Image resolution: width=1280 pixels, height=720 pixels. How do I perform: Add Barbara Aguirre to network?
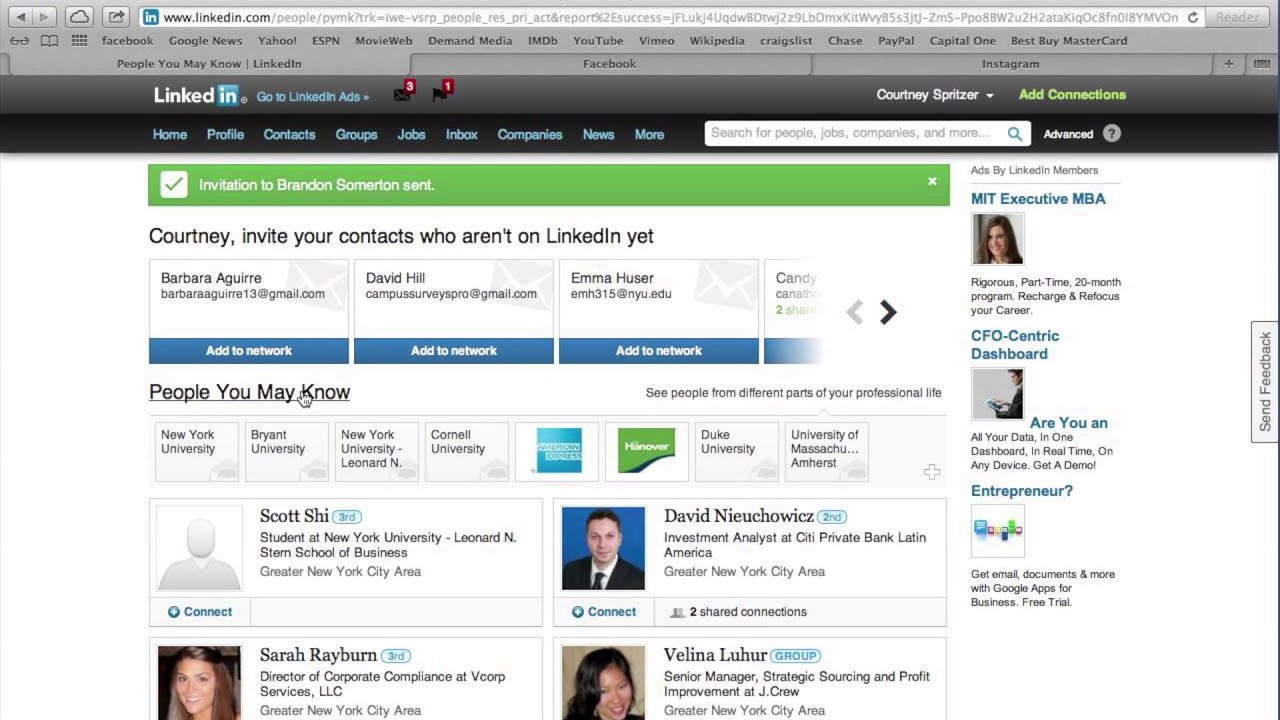(249, 351)
